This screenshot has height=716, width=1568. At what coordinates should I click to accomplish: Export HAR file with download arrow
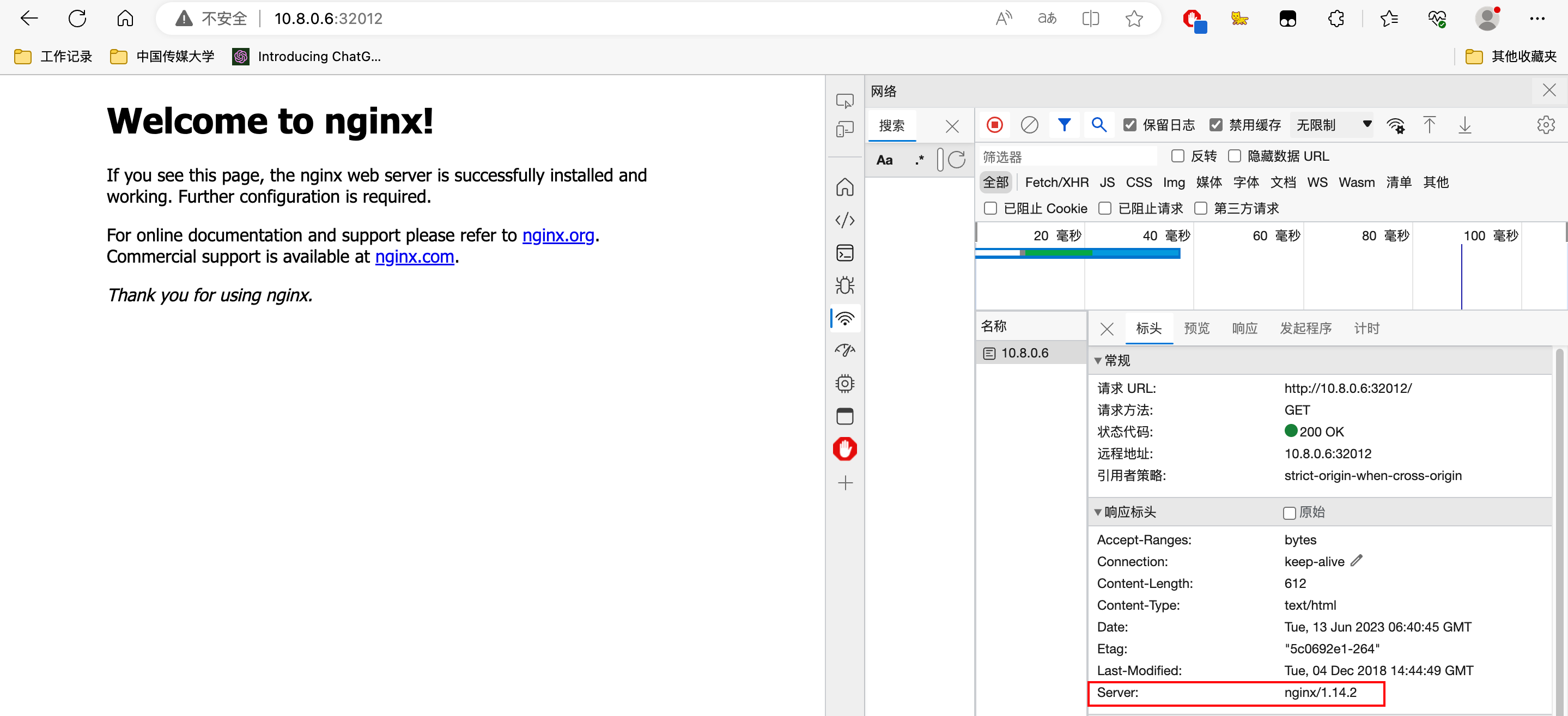pos(1464,125)
